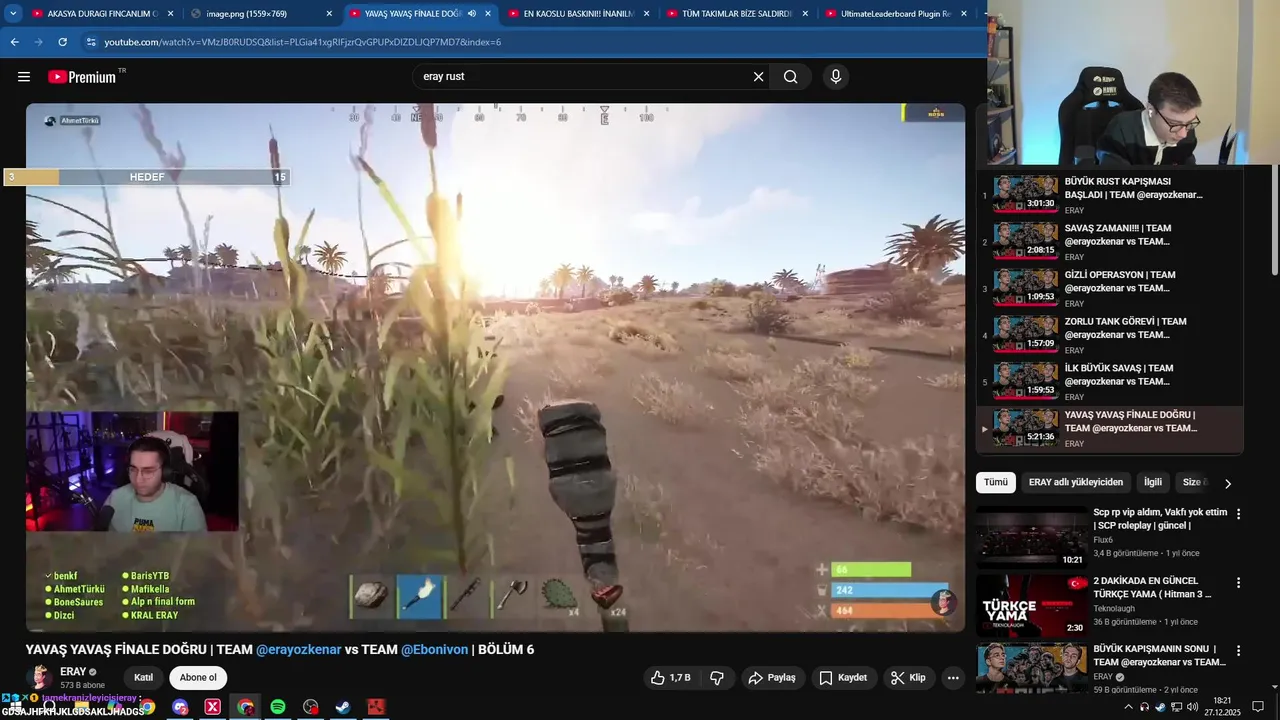Click the magnifier search button
The width and height of the screenshot is (1280, 720).
click(x=791, y=77)
